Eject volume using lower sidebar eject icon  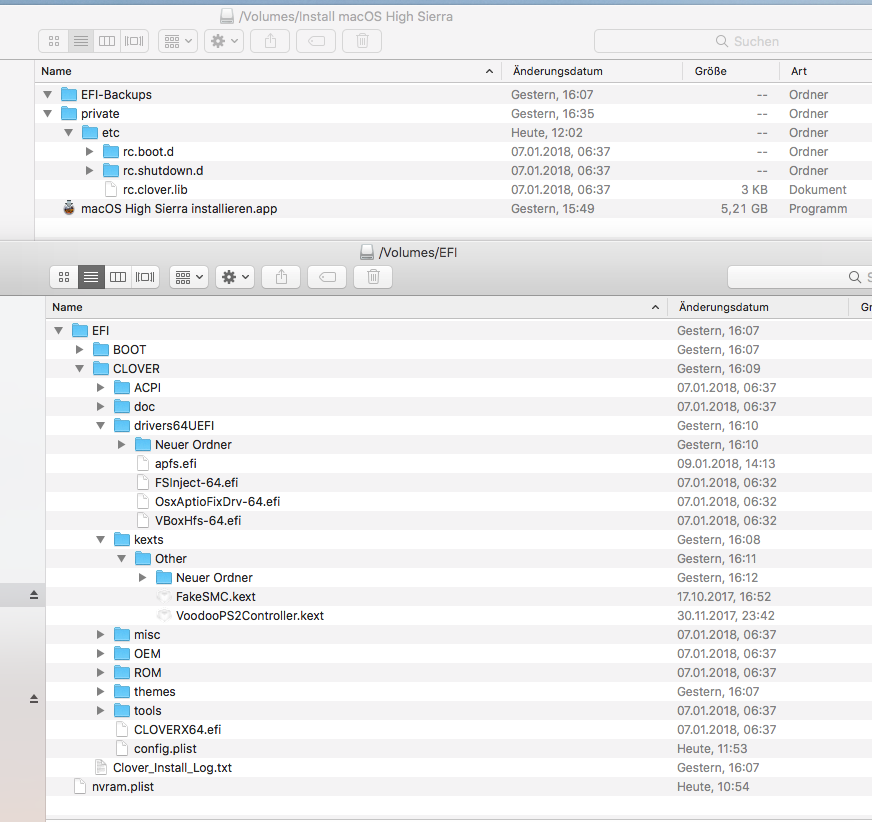click(34, 699)
